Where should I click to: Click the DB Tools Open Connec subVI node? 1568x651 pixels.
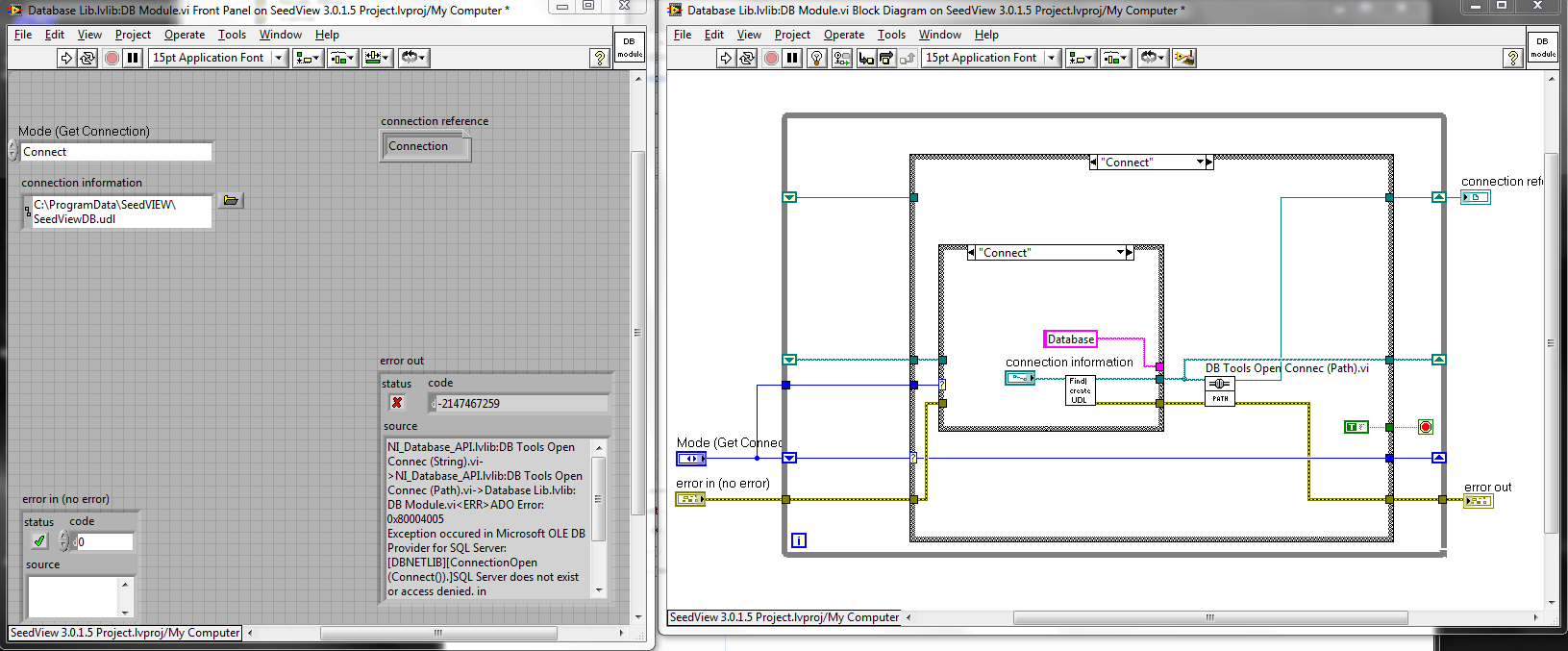pos(1219,389)
